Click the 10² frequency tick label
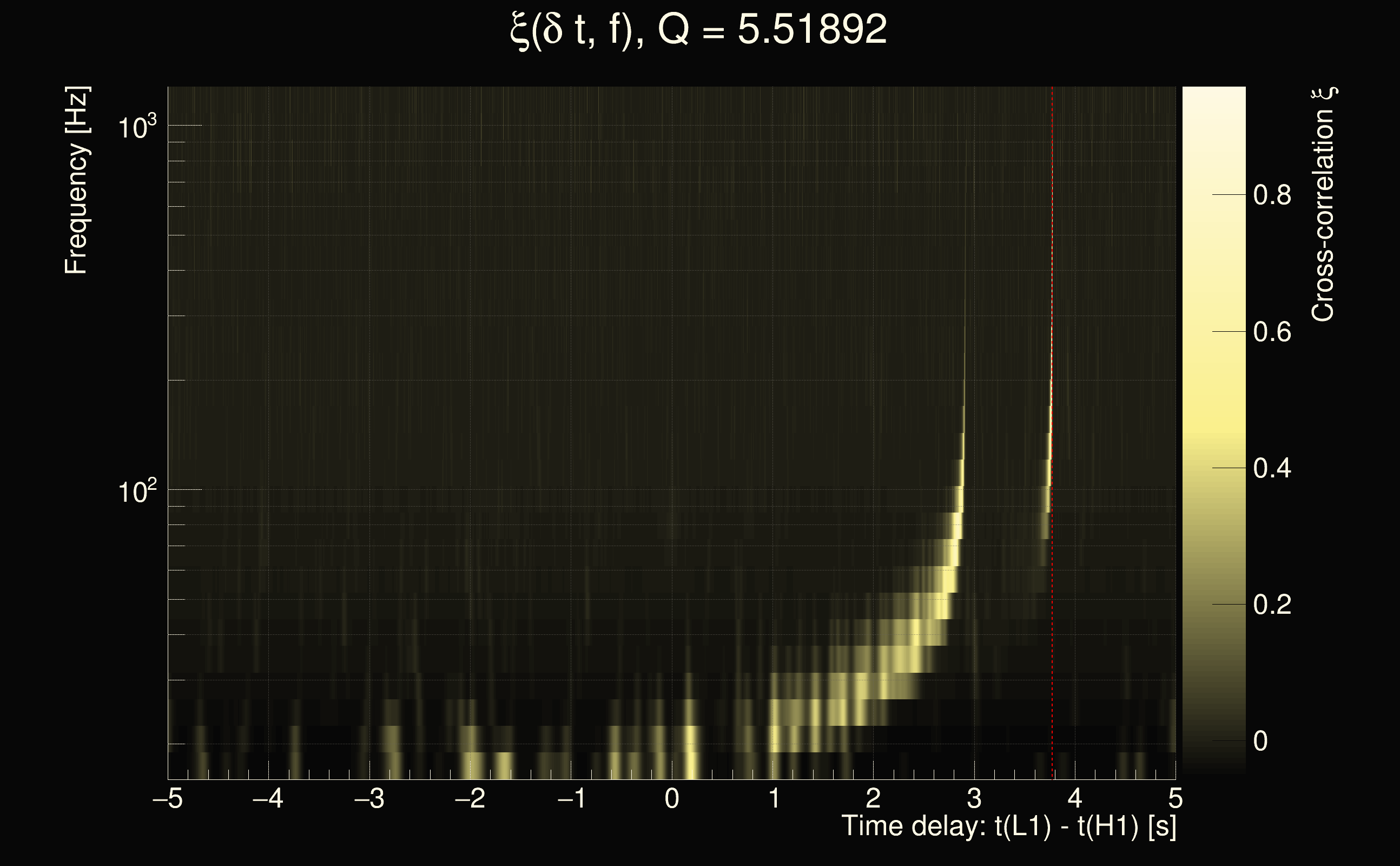The height and width of the screenshot is (866, 1400). point(137,491)
